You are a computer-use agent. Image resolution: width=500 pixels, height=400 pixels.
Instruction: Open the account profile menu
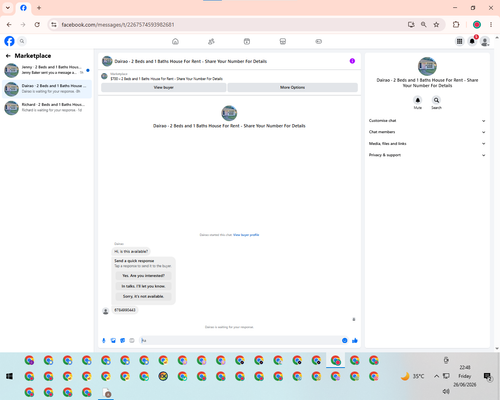point(485,41)
